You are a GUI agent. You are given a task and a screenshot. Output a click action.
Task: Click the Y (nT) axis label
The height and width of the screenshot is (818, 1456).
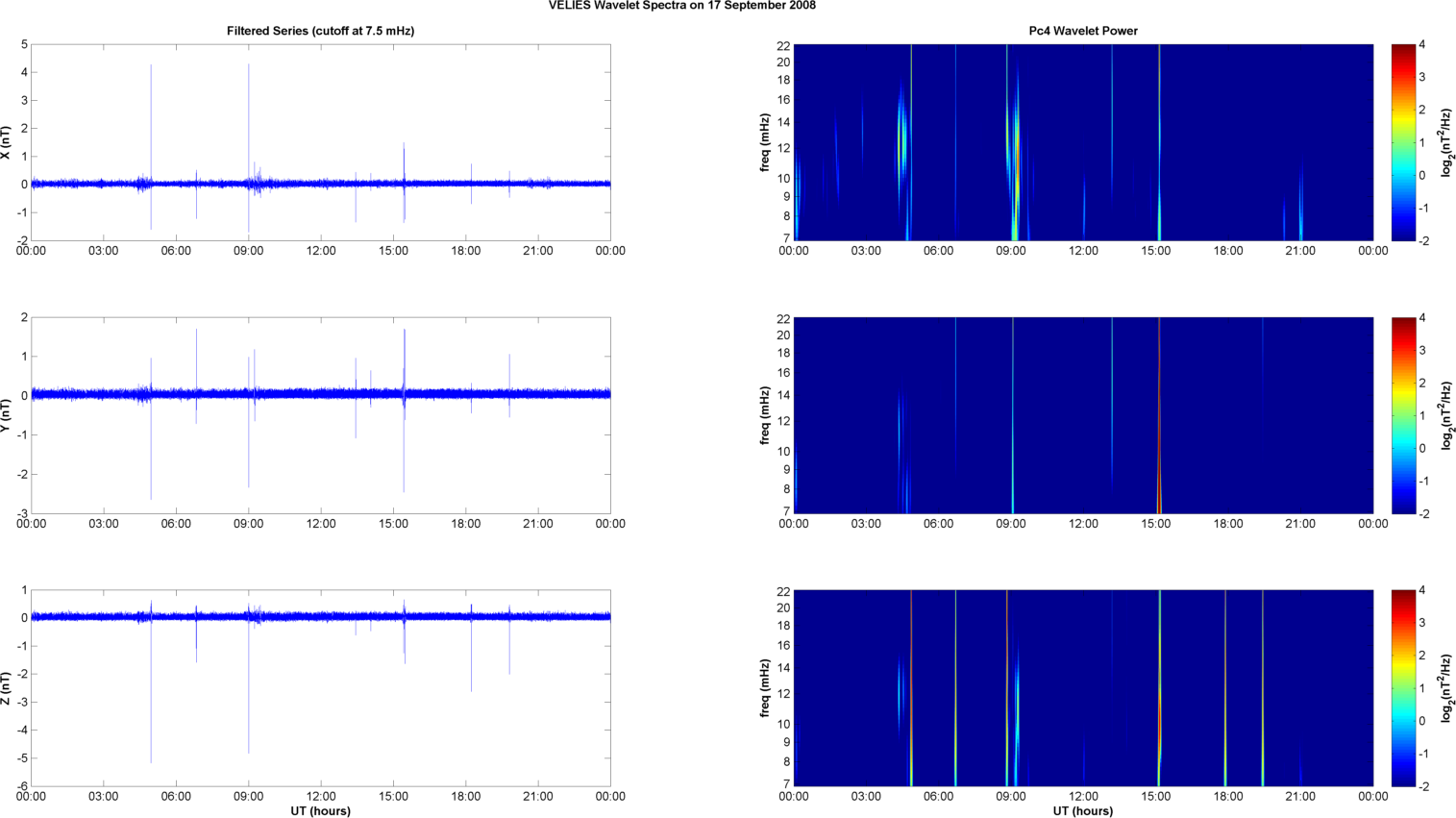[6, 415]
